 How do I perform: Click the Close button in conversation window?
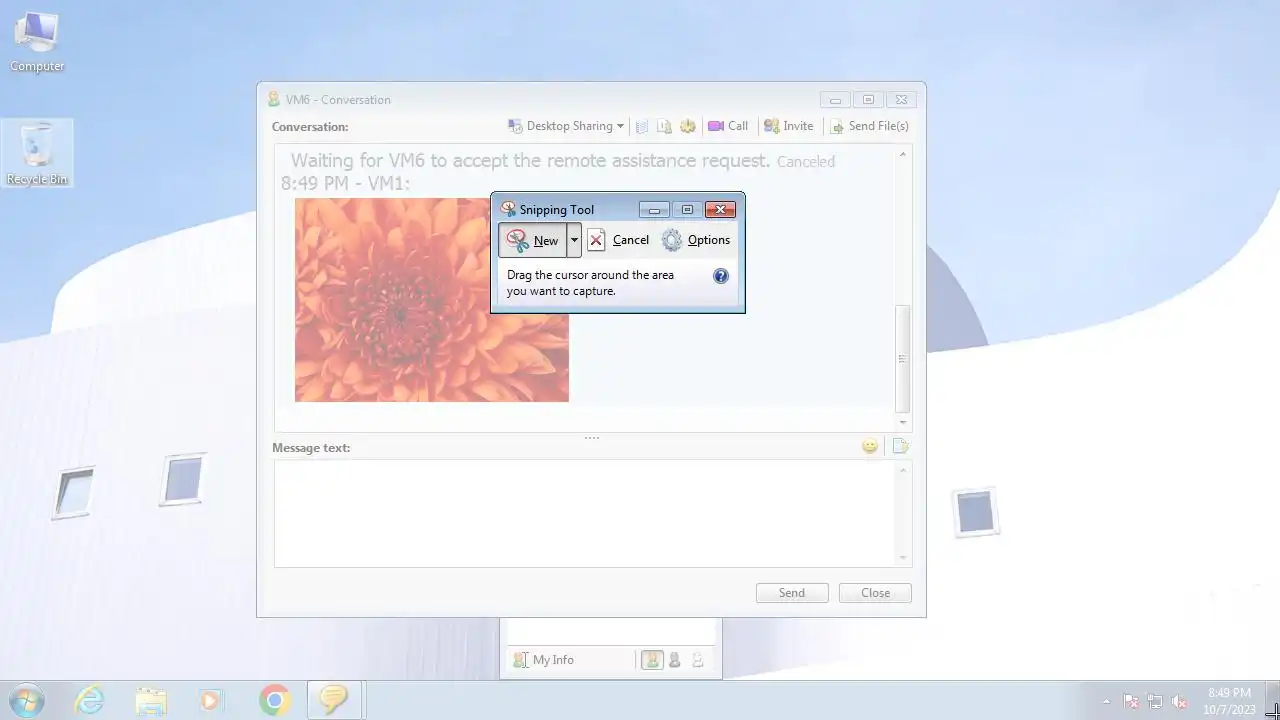pos(875,593)
